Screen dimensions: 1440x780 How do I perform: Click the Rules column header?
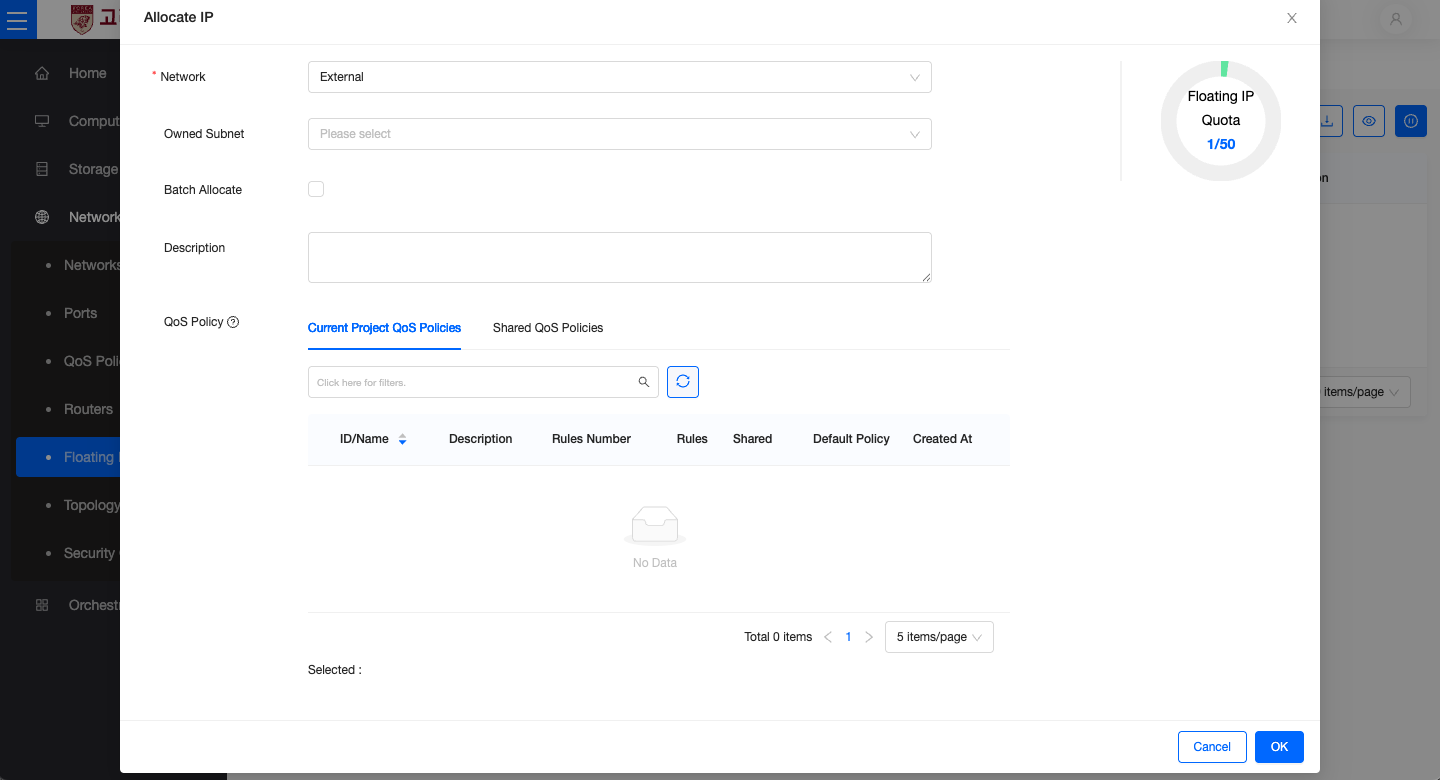692,439
